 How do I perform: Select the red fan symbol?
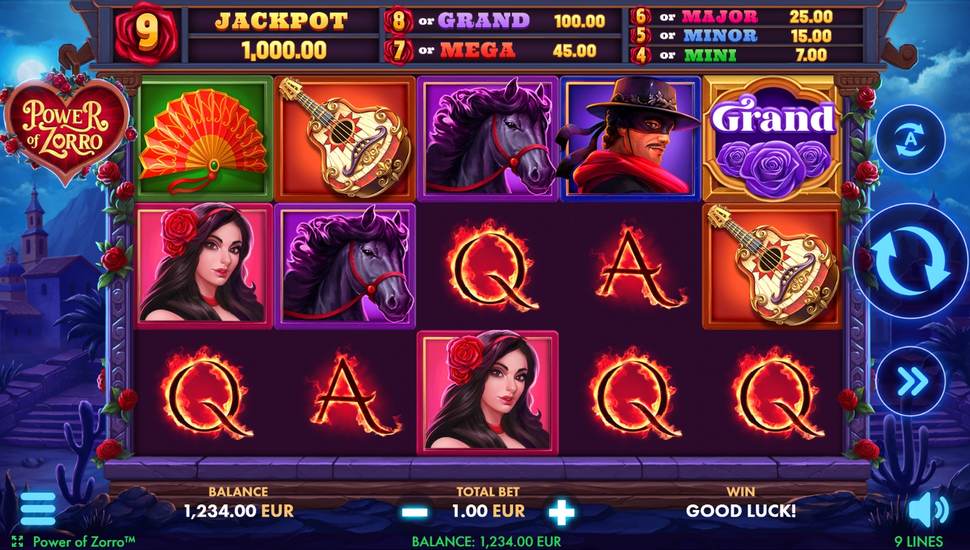tap(204, 139)
